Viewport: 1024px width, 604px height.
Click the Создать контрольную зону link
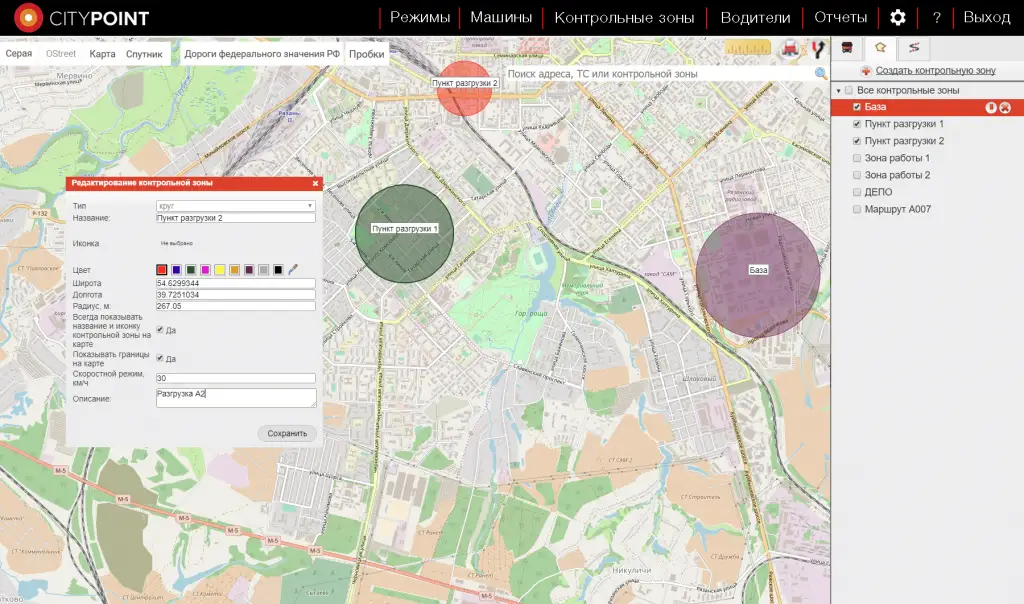(x=935, y=71)
